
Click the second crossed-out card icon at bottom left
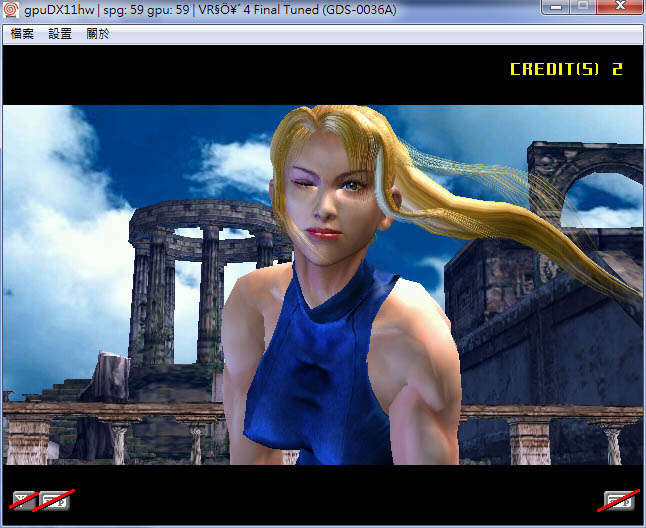coord(55,501)
